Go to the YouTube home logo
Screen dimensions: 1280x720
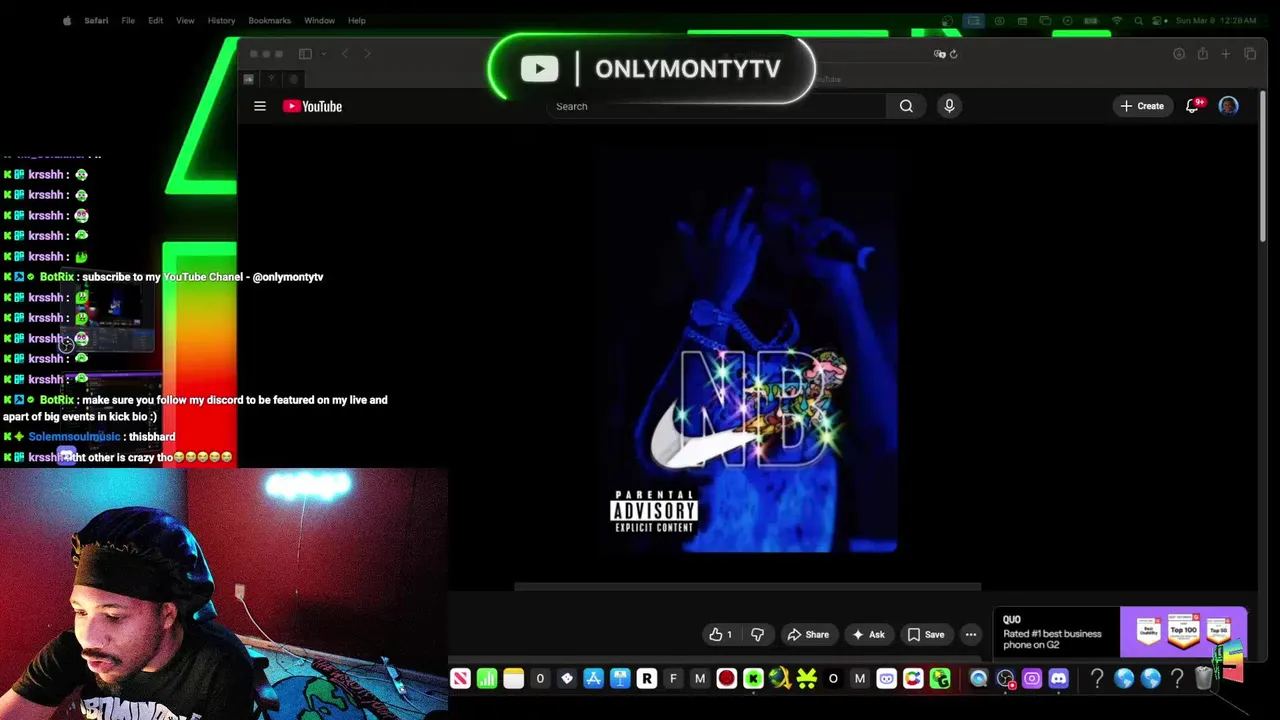pos(312,106)
